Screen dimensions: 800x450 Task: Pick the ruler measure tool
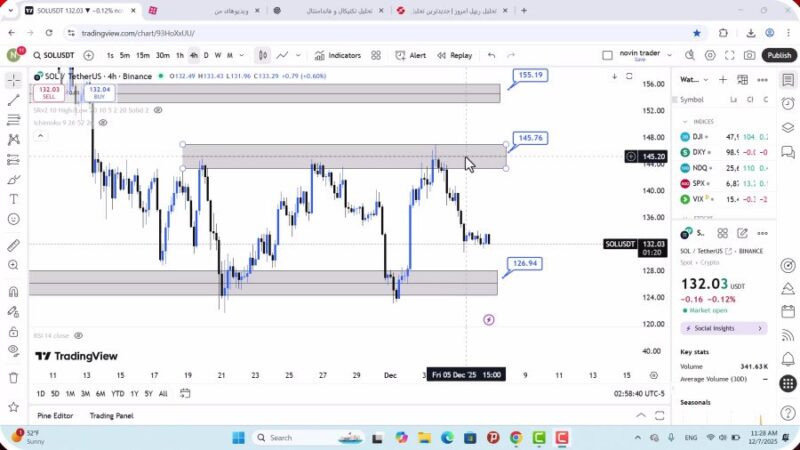[x=13, y=245]
